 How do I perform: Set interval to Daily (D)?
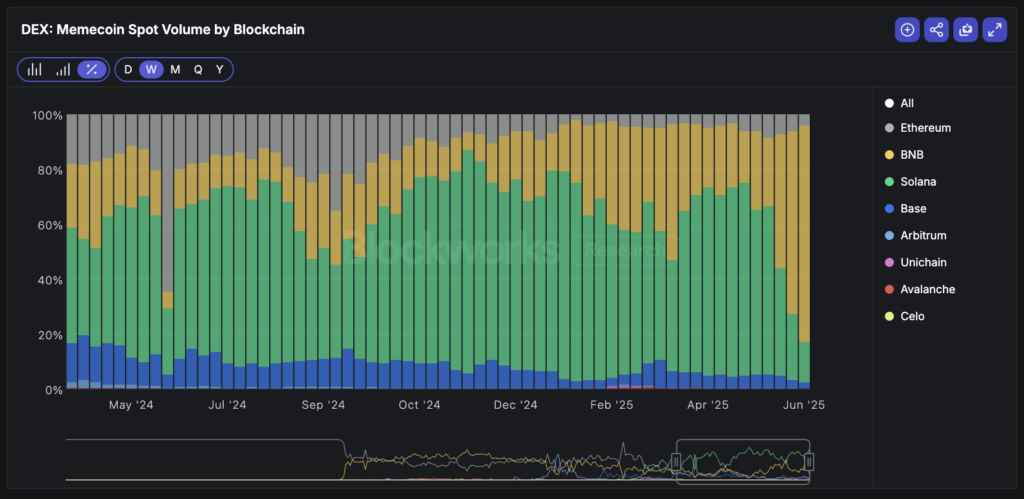pos(128,69)
